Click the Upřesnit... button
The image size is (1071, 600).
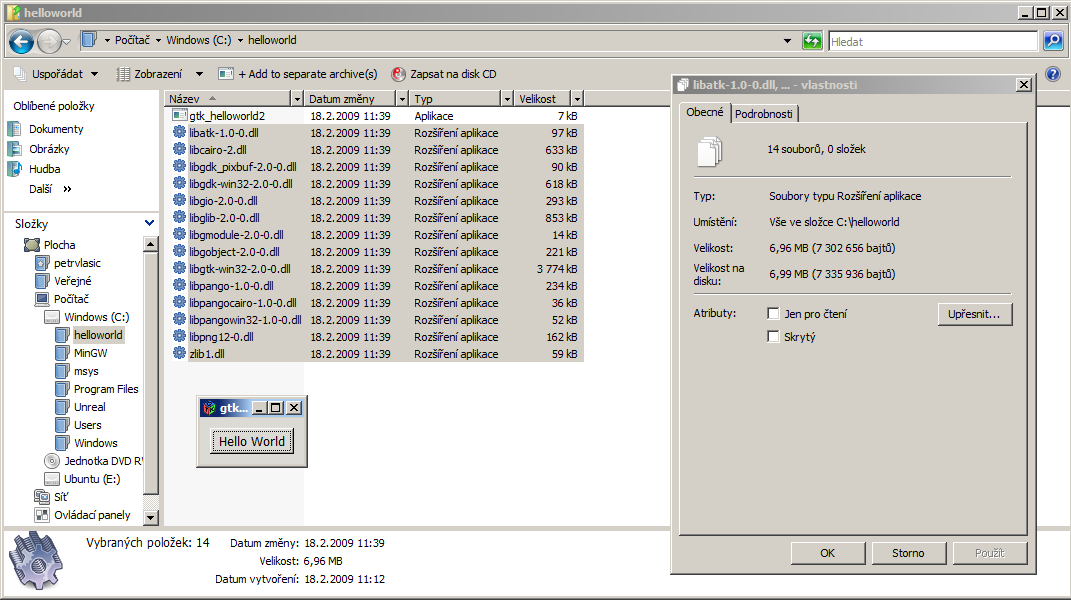point(975,314)
